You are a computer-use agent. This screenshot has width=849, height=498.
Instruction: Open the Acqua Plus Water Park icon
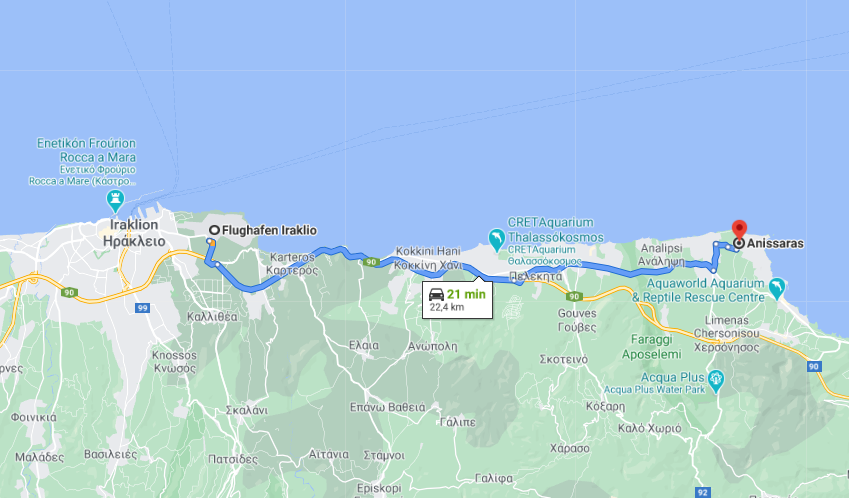pos(716,381)
